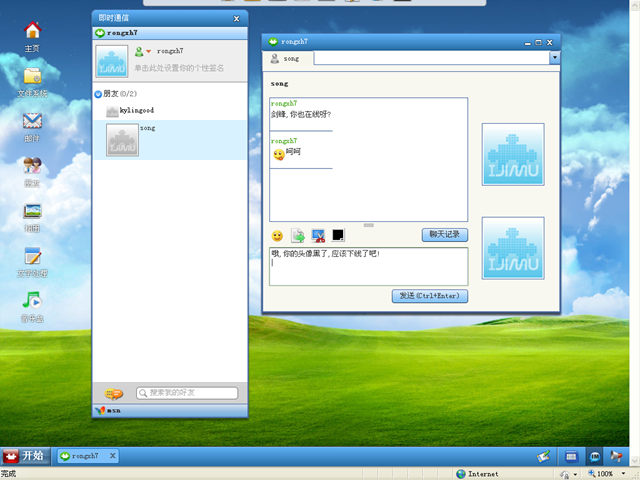Viewport: 640px width, 480px height.
Task: Click the rongzh7 profile avatar in contact list
Action: tap(111, 61)
